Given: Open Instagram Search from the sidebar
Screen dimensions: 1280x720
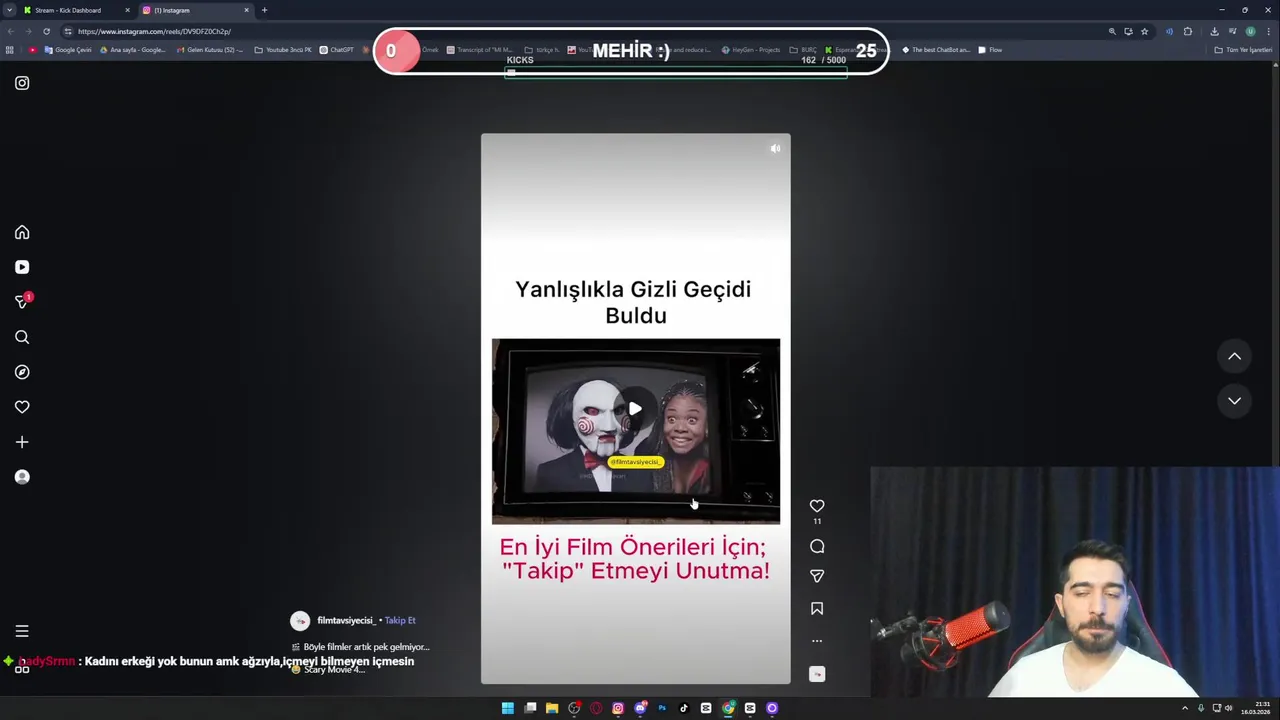Looking at the screenshot, I should click(x=22, y=337).
